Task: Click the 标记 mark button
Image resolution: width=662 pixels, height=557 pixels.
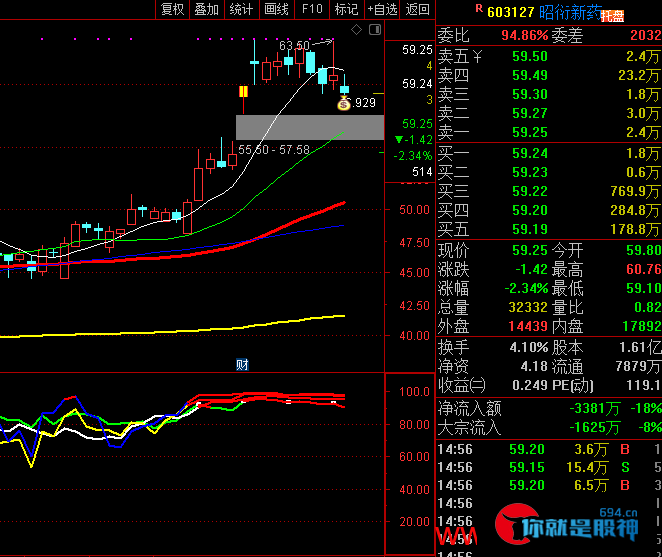Action: [x=346, y=9]
